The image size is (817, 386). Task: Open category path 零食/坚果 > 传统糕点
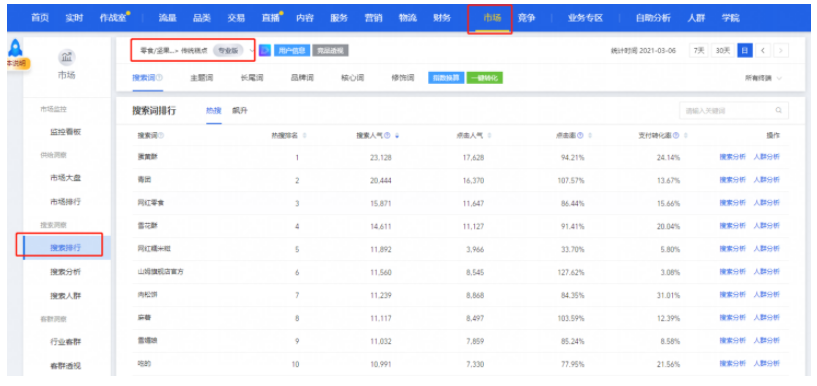[x=174, y=51]
